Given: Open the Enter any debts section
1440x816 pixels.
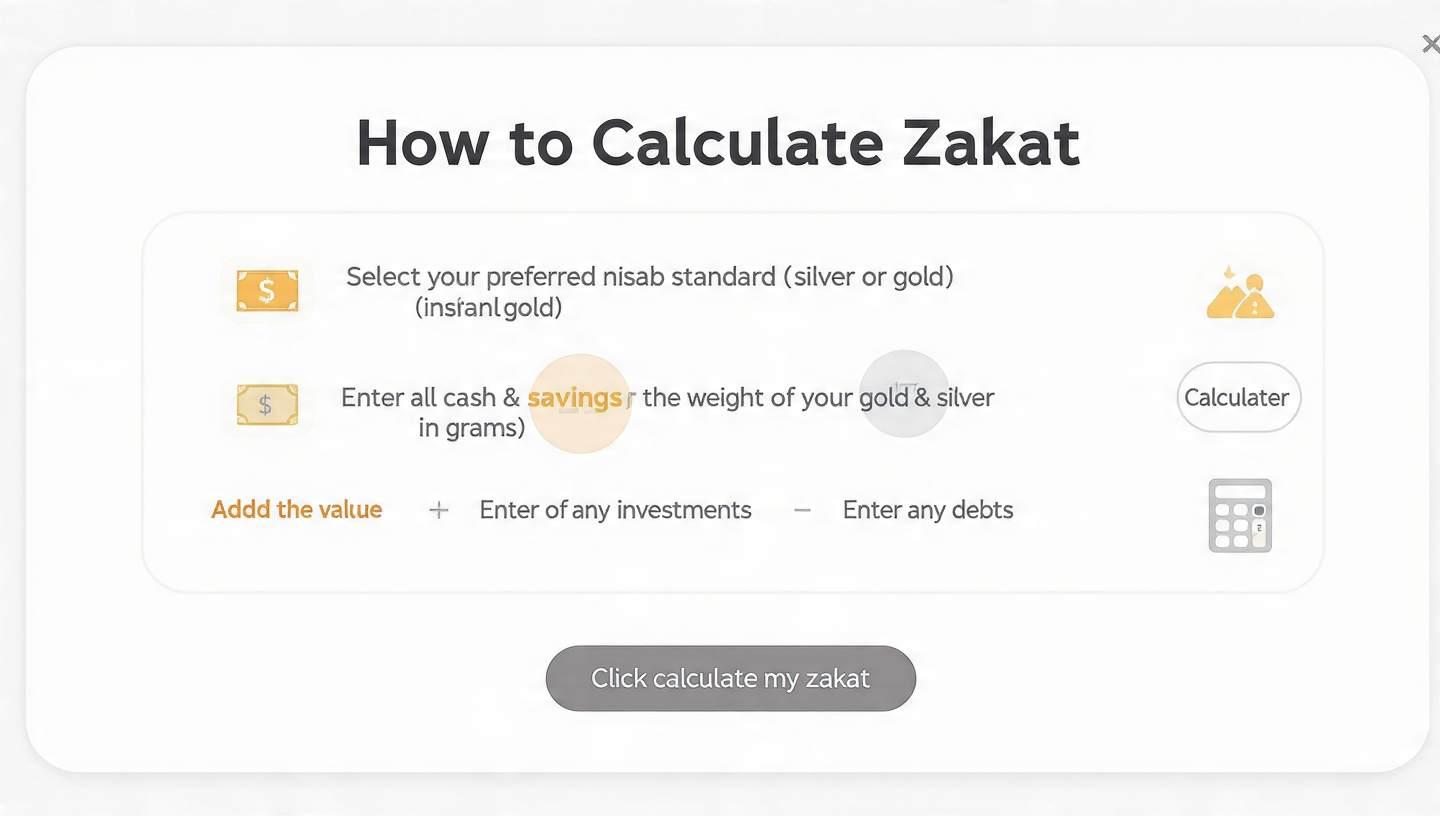Looking at the screenshot, I should click(928, 510).
